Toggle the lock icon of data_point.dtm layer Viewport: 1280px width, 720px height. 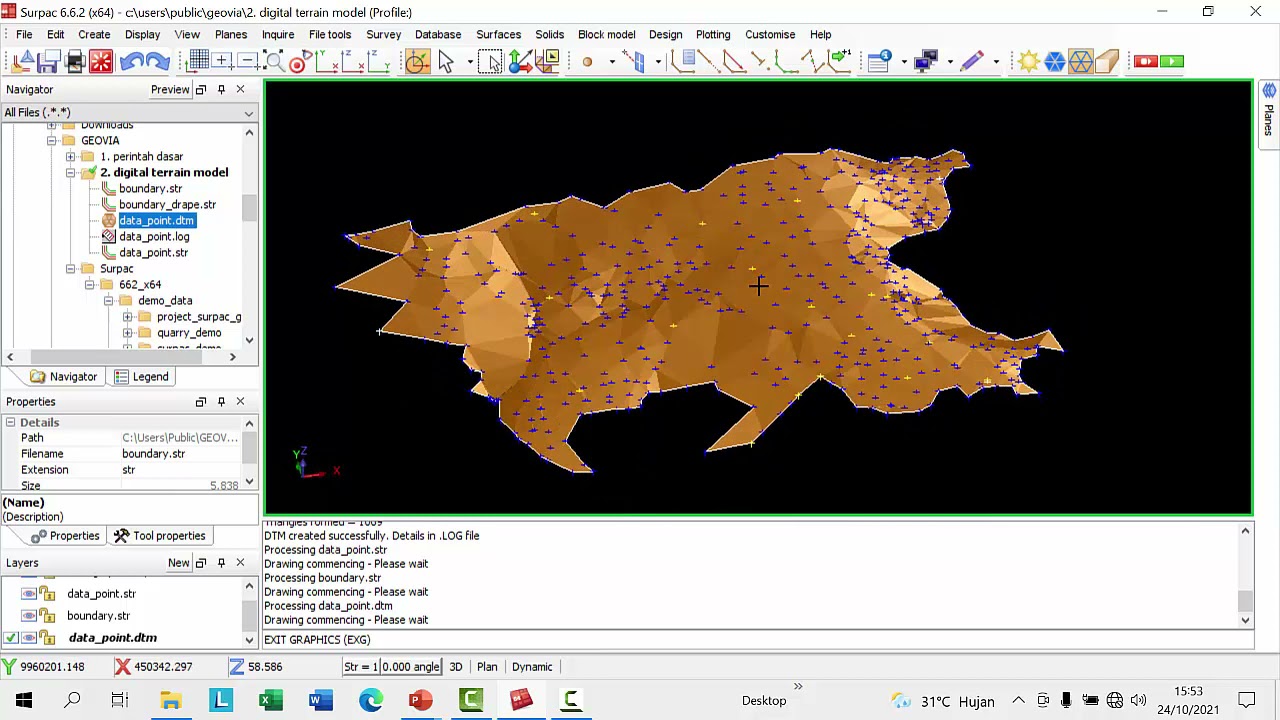click(47, 637)
